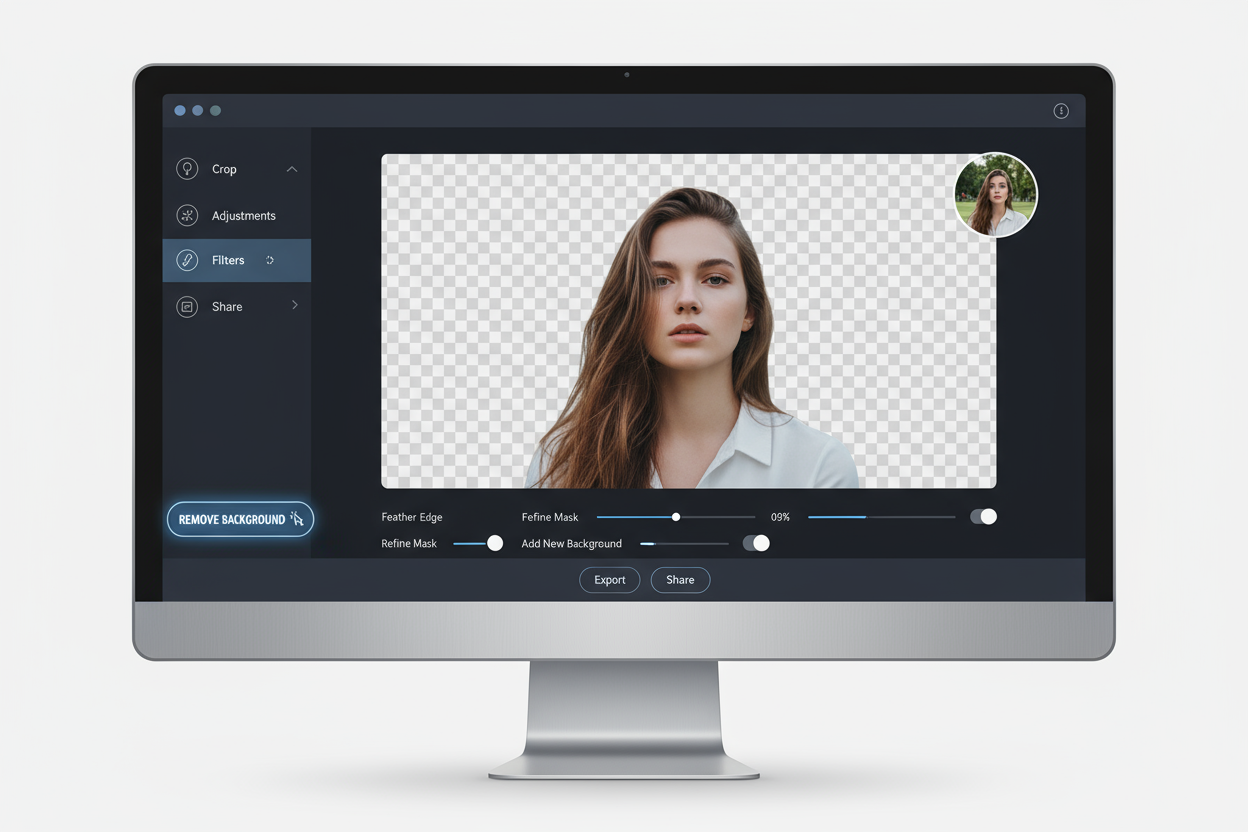Click the Export button
The width and height of the screenshot is (1248, 832).
pyautogui.click(x=609, y=580)
